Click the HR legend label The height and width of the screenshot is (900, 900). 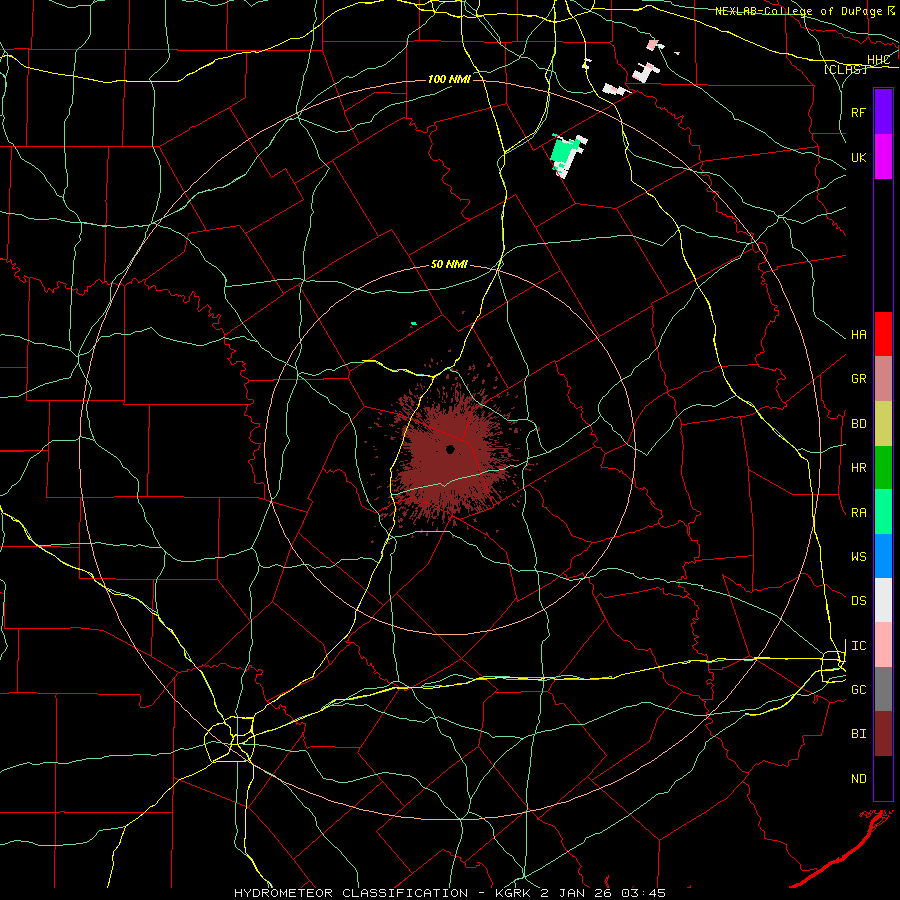coord(858,468)
